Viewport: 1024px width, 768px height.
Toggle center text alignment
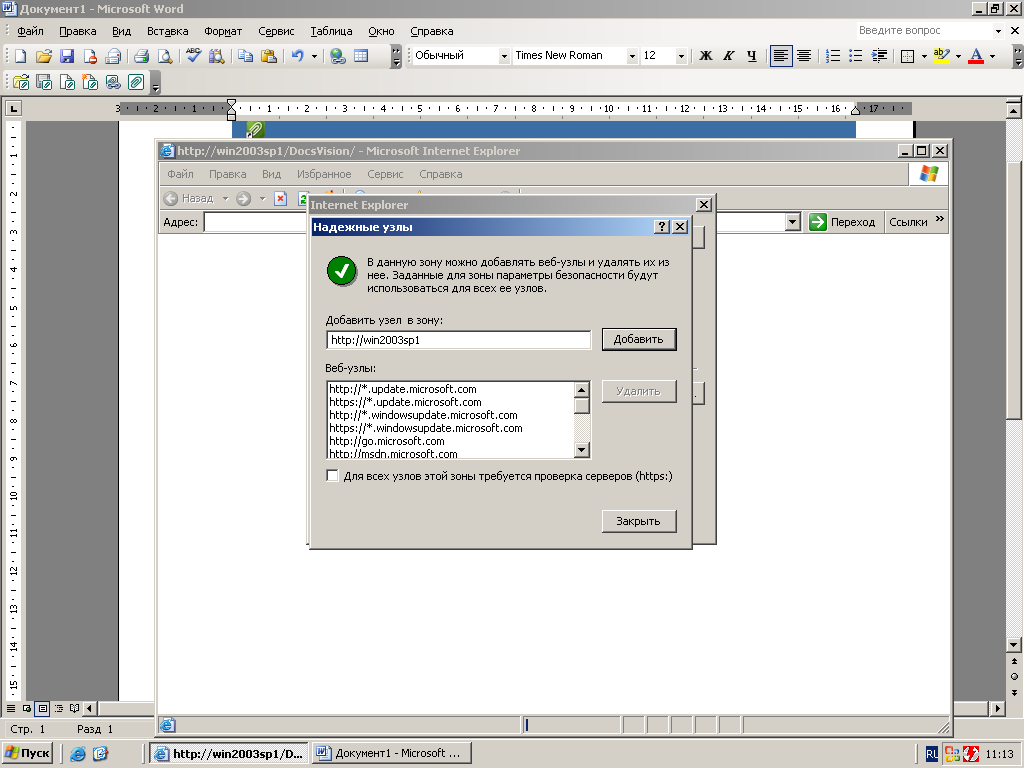804,56
